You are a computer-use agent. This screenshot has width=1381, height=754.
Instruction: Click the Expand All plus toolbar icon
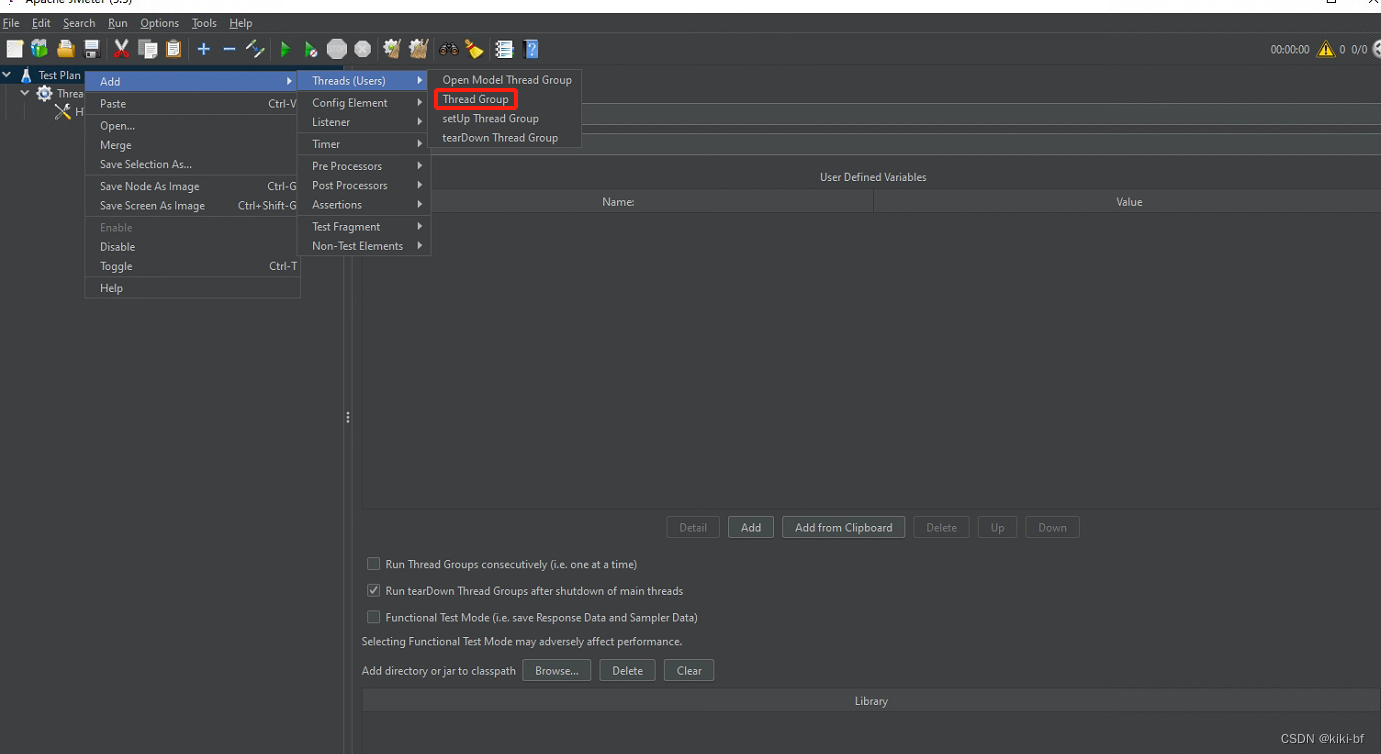204,49
